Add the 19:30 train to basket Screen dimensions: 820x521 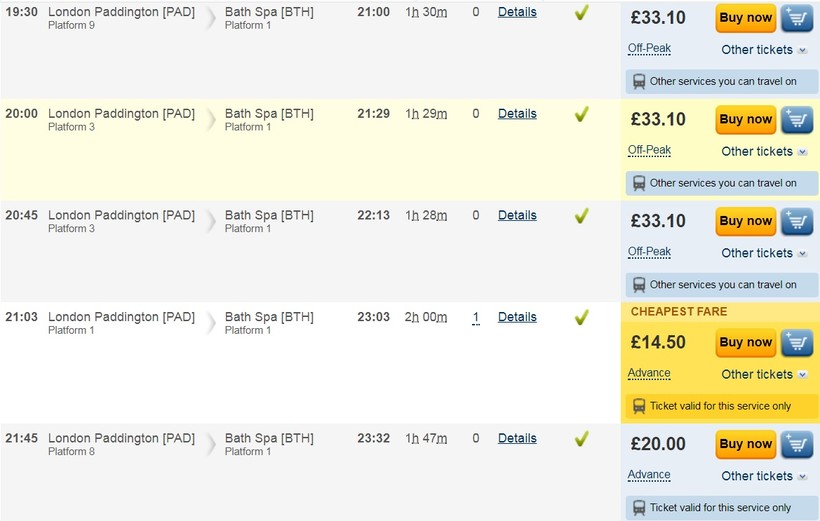coord(797,18)
